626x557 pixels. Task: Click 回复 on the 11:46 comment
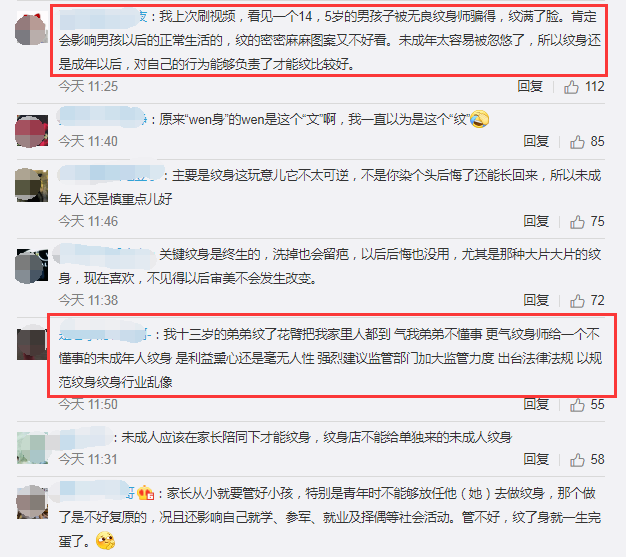536,221
